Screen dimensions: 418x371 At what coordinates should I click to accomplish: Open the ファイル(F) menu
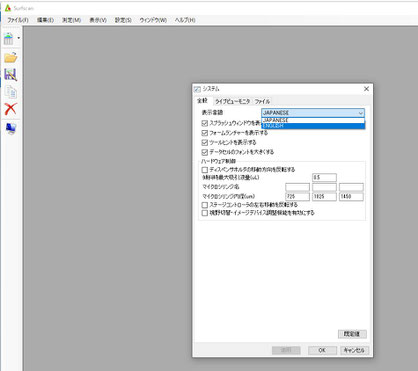click(18, 20)
